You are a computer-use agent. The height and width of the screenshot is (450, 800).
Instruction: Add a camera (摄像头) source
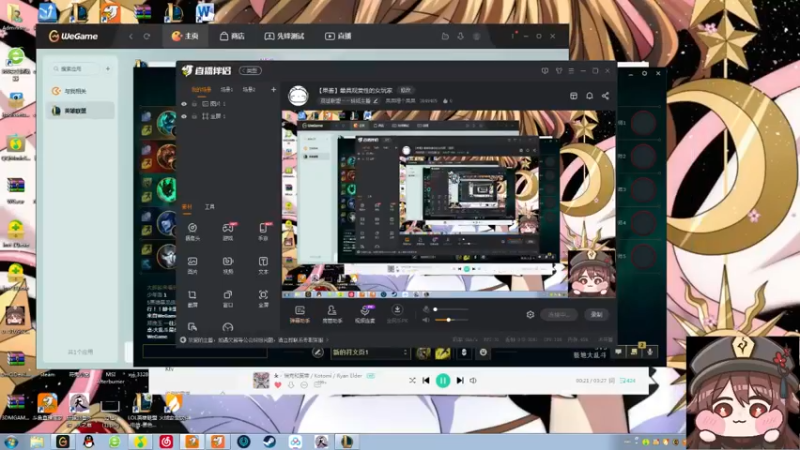[192, 232]
